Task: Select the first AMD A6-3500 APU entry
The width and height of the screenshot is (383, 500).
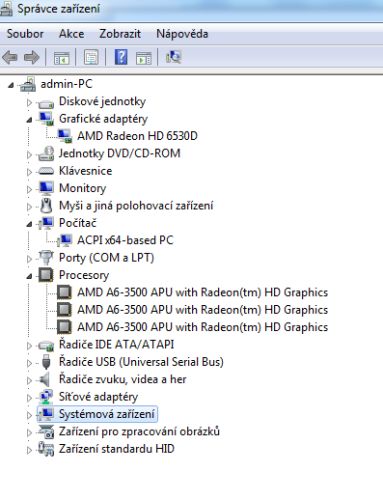Action: (202, 292)
